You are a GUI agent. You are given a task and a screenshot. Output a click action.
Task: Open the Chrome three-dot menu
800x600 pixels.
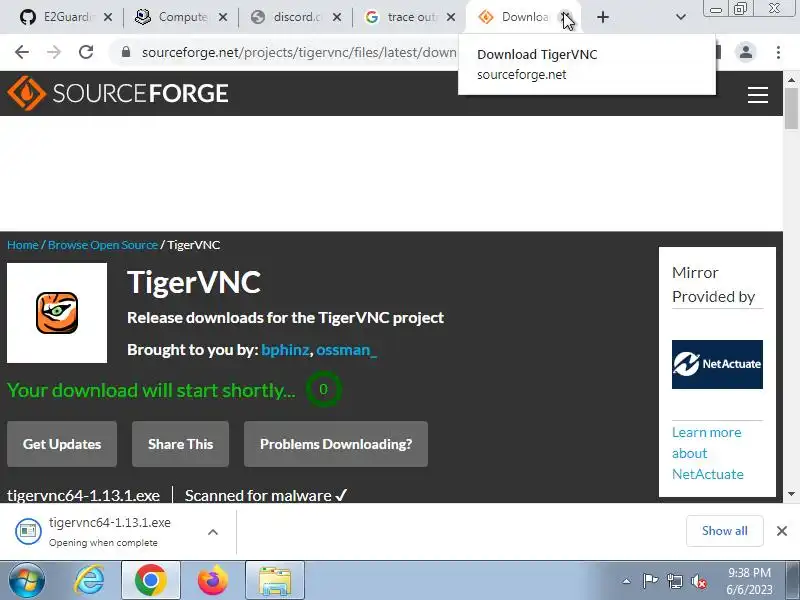pos(778,52)
